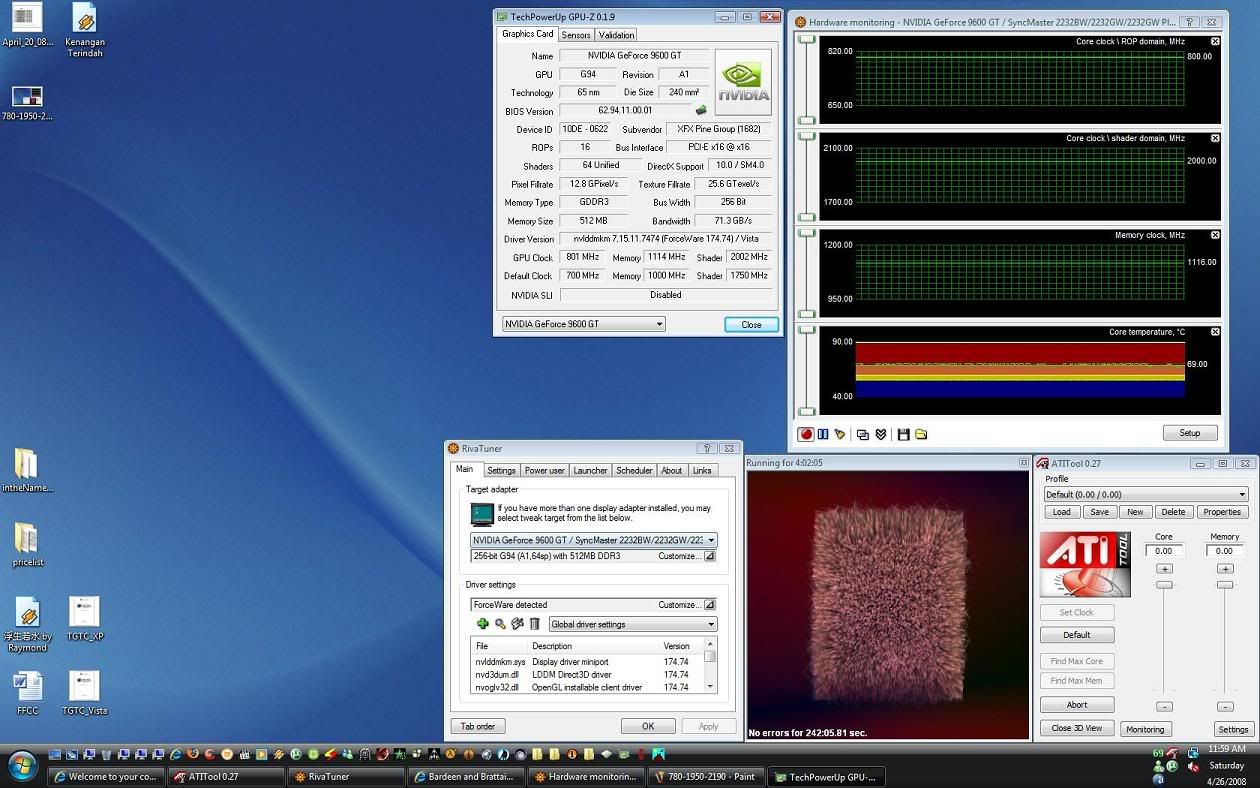Click the Setup button in Hardware monitoring
The height and width of the screenshot is (788, 1260).
point(1189,433)
